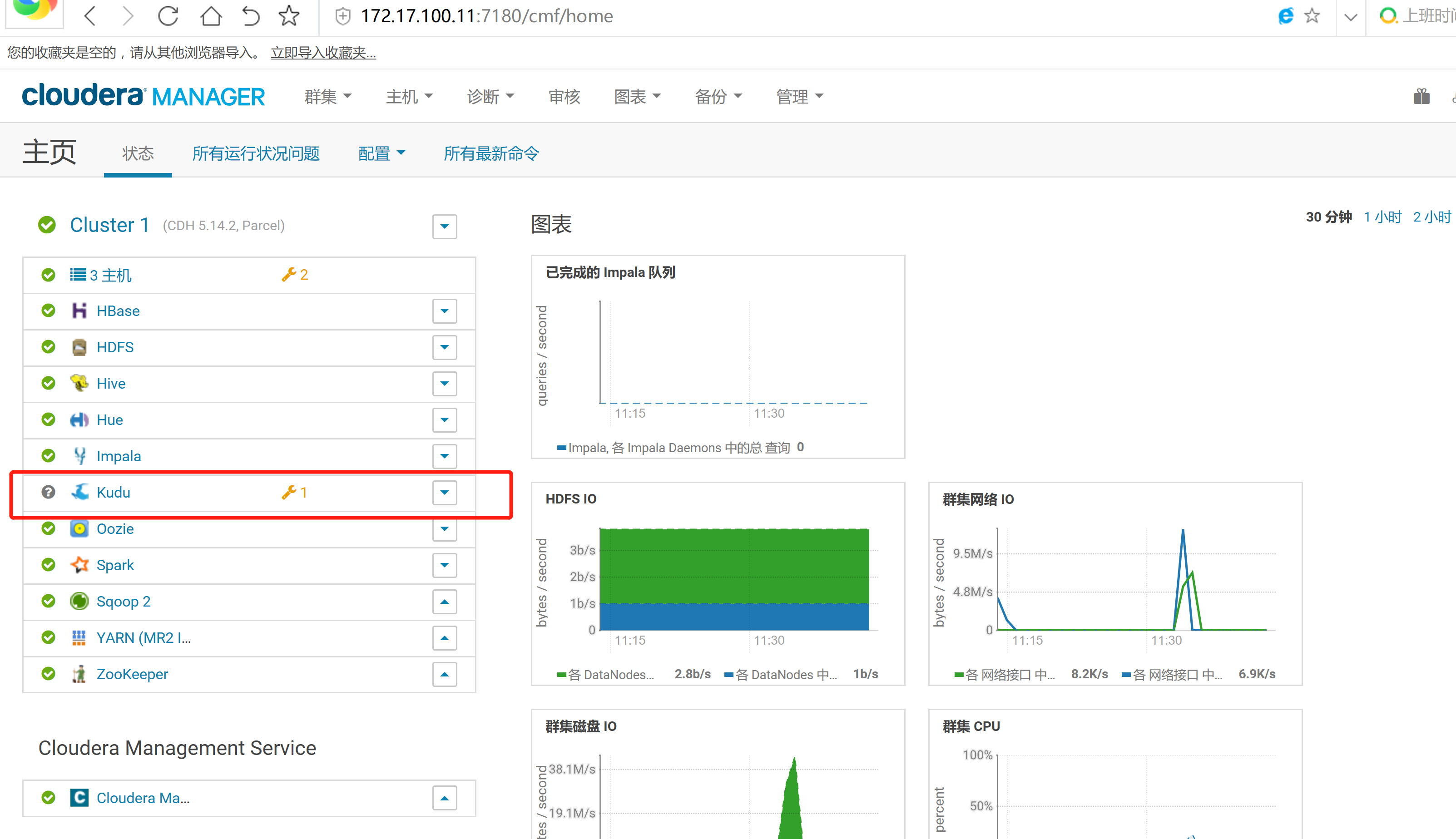This screenshot has width=1456, height=839.
Task: Click the Sqoop 2 service icon
Action: point(79,601)
